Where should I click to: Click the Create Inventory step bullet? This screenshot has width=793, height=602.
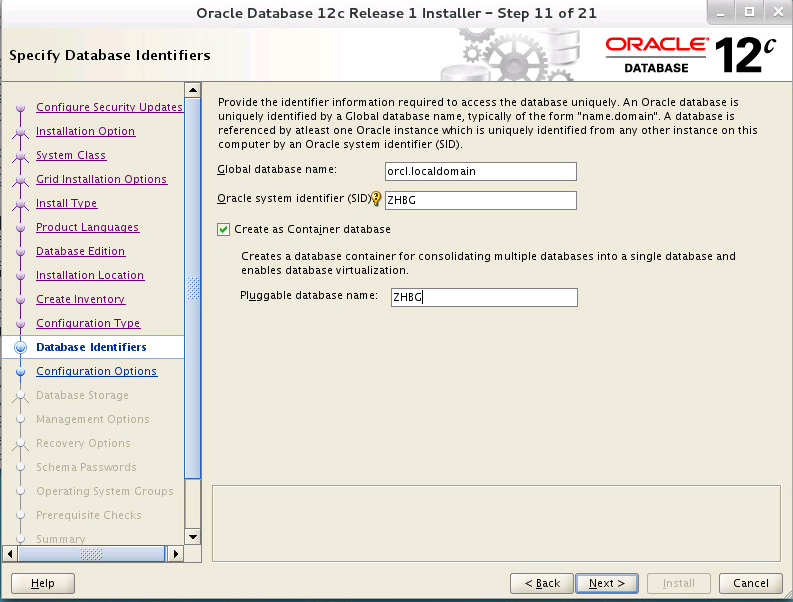pyautogui.click(x=20, y=300)
